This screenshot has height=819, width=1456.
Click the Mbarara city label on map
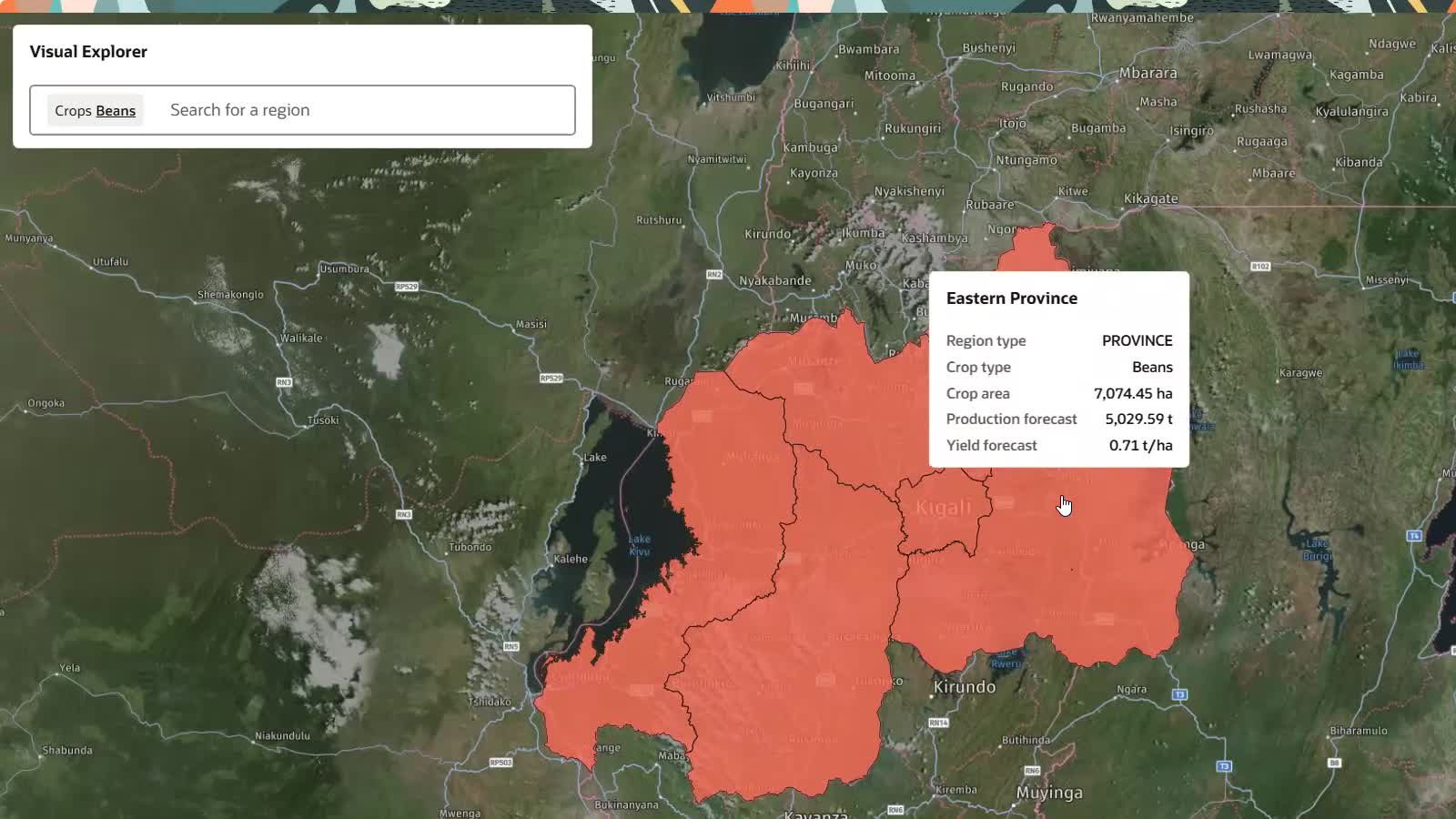1148,73
